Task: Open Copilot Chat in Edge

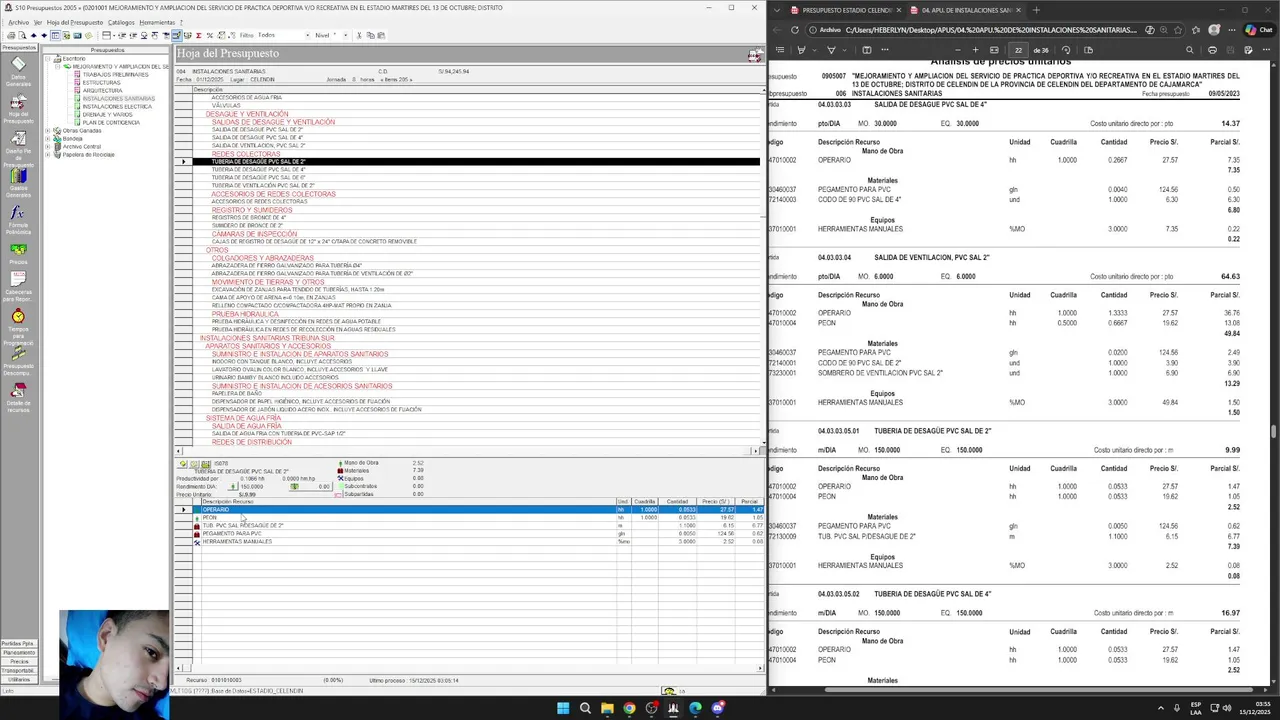Action: tap(1258, 30)
